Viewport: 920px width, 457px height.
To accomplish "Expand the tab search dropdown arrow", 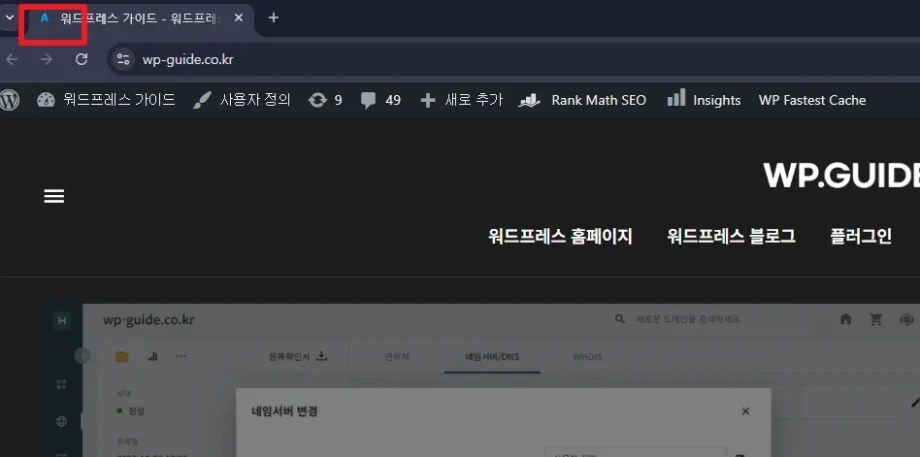I will coord(9,18).
